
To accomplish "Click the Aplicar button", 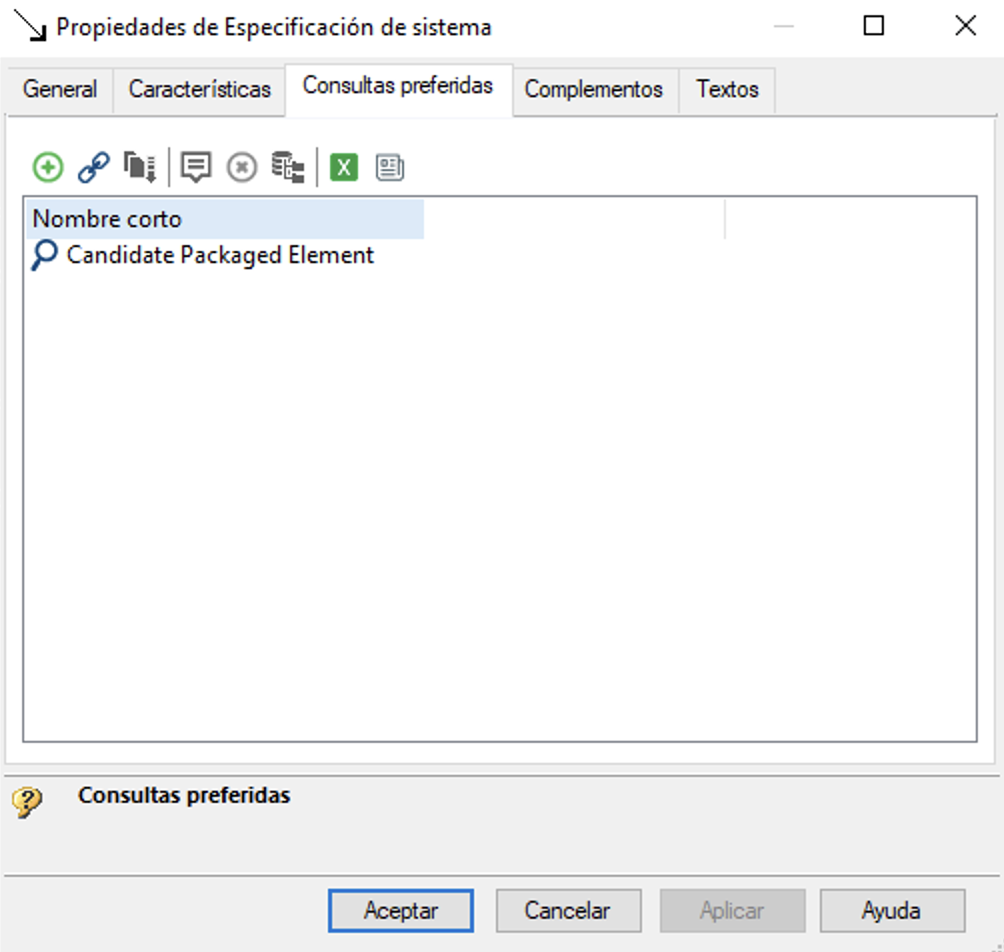I will 733,910.
